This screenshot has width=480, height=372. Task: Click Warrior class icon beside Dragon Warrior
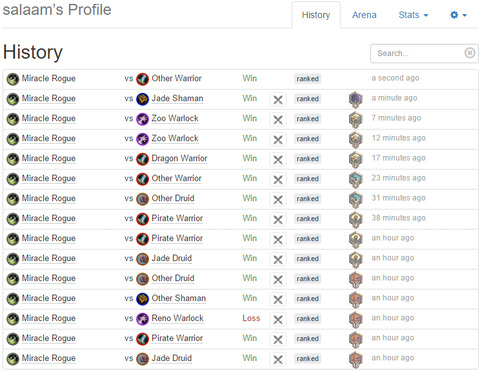(142, 159)
